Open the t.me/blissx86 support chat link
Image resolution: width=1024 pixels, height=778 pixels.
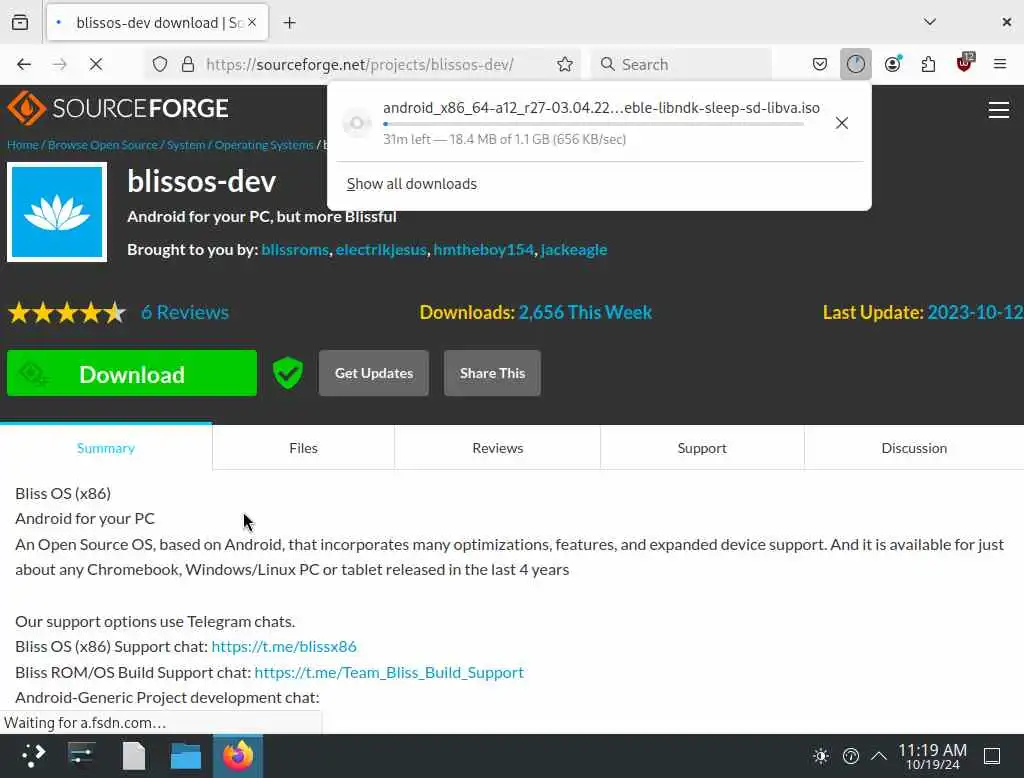tap(284, 647)
